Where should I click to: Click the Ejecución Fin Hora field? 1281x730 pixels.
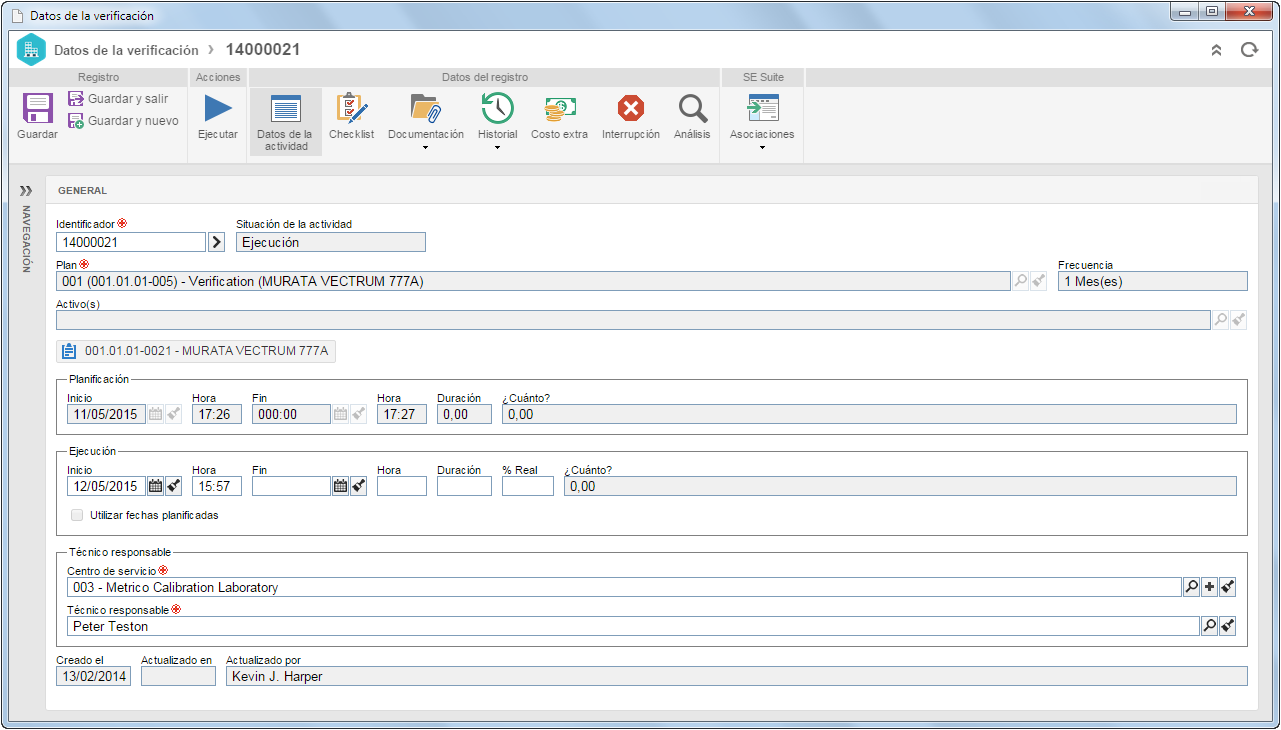click(x=402, y=486)
